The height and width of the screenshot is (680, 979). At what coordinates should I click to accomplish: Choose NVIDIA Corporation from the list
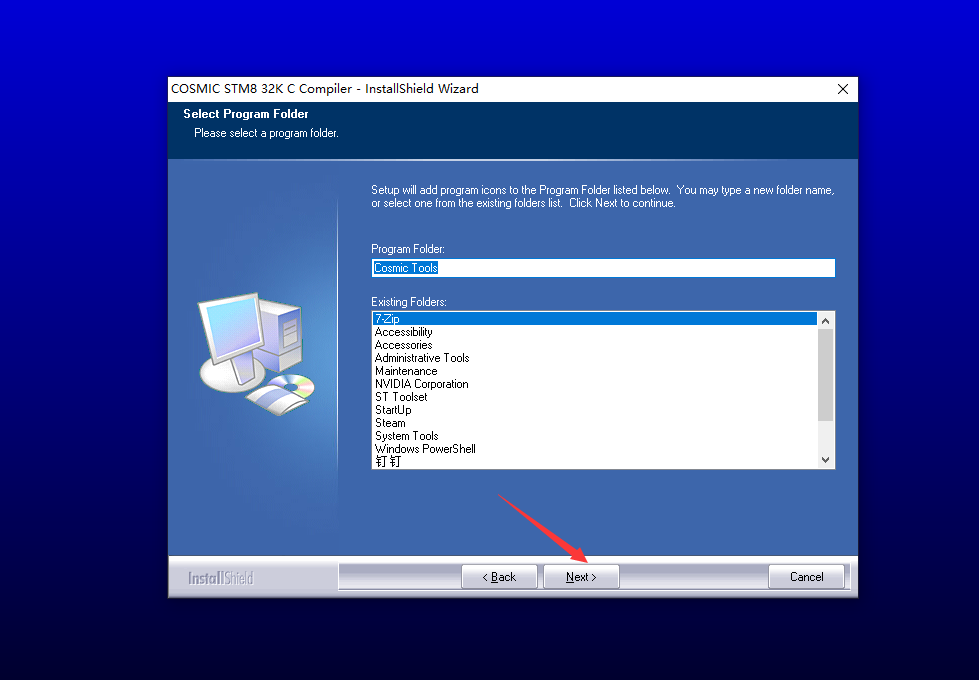pyautogui.click(x=594, y=384)
